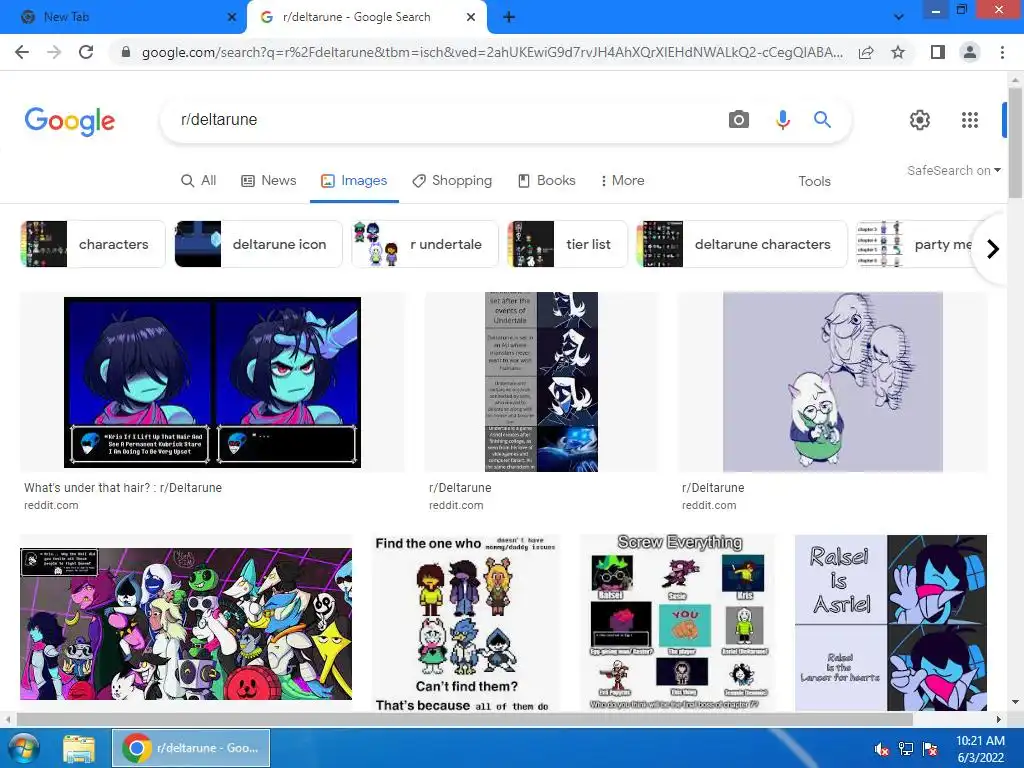Viewport: 1024px width, 768px height.
Task: Select the Images results tab
Action: pyautogui.click(x=354, y=181)
